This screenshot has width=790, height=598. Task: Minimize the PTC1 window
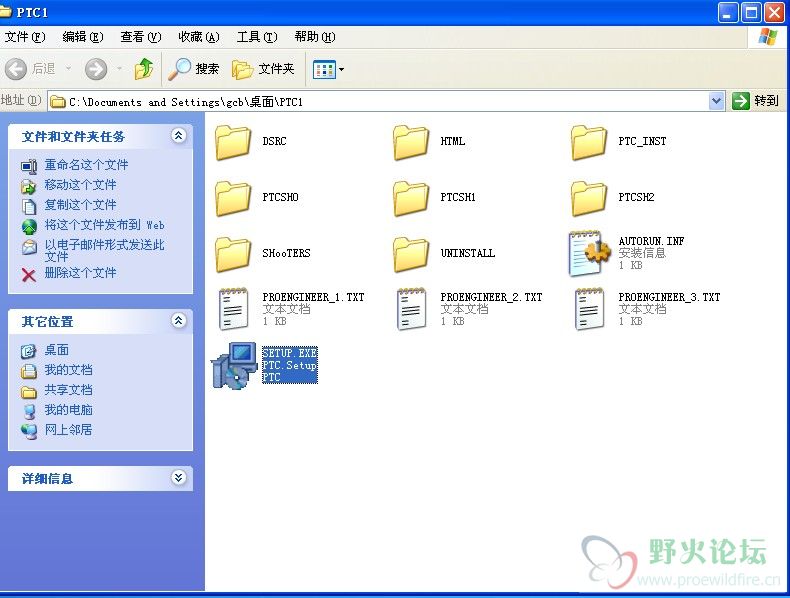pos(728,12)
